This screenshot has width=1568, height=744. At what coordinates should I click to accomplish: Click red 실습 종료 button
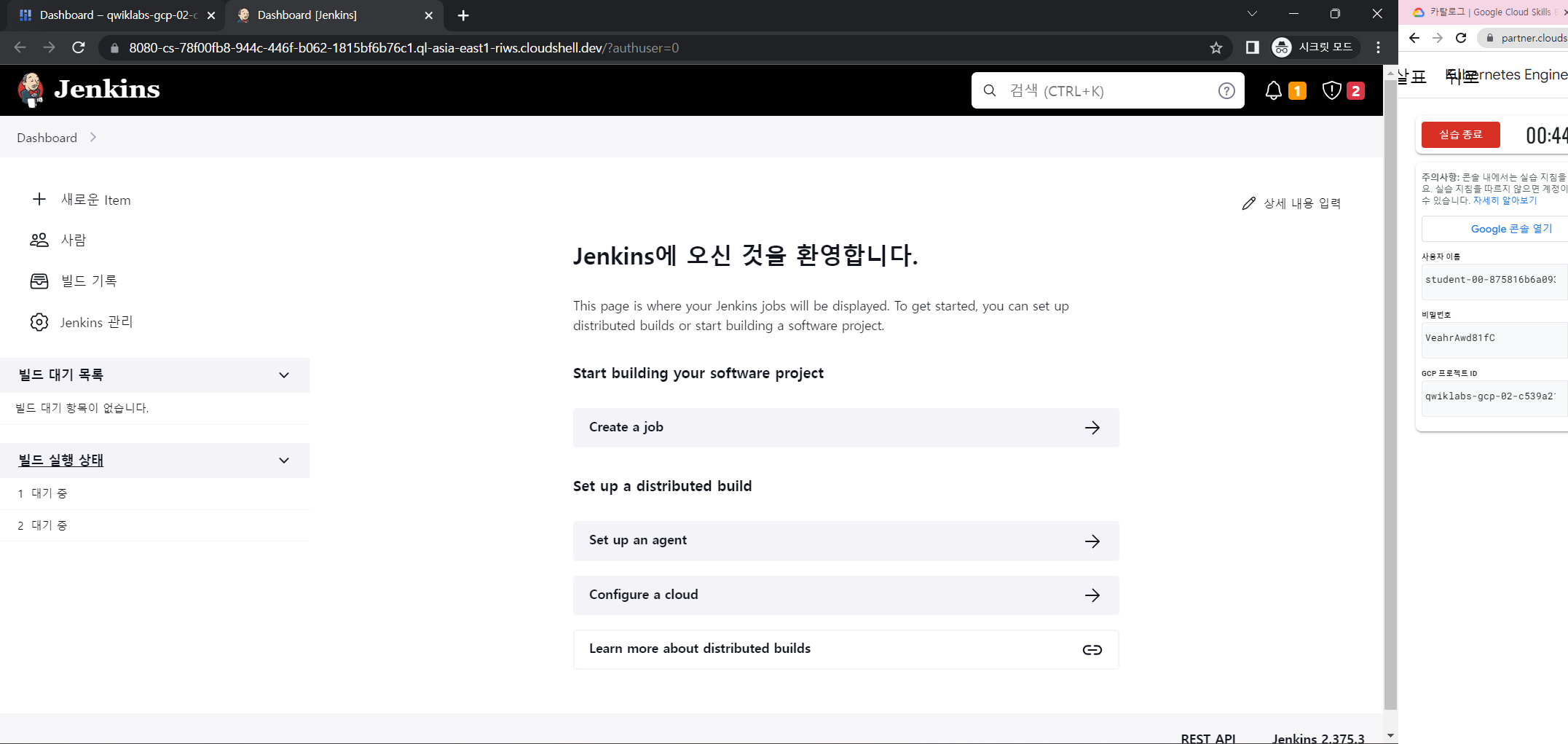click(x=1460, y=135)
